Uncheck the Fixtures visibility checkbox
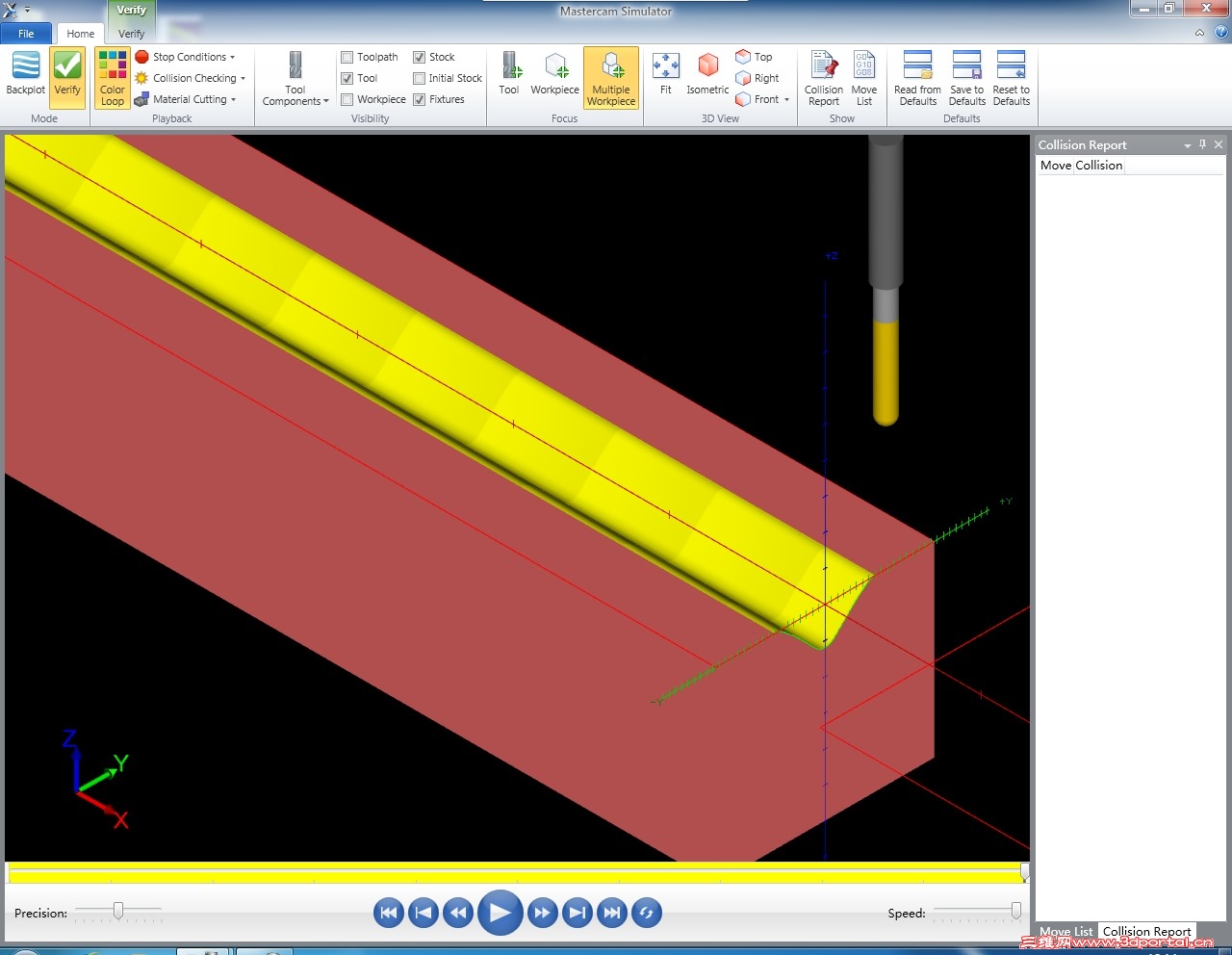The height and width of the screenshot is (955, 1232). 419,99
